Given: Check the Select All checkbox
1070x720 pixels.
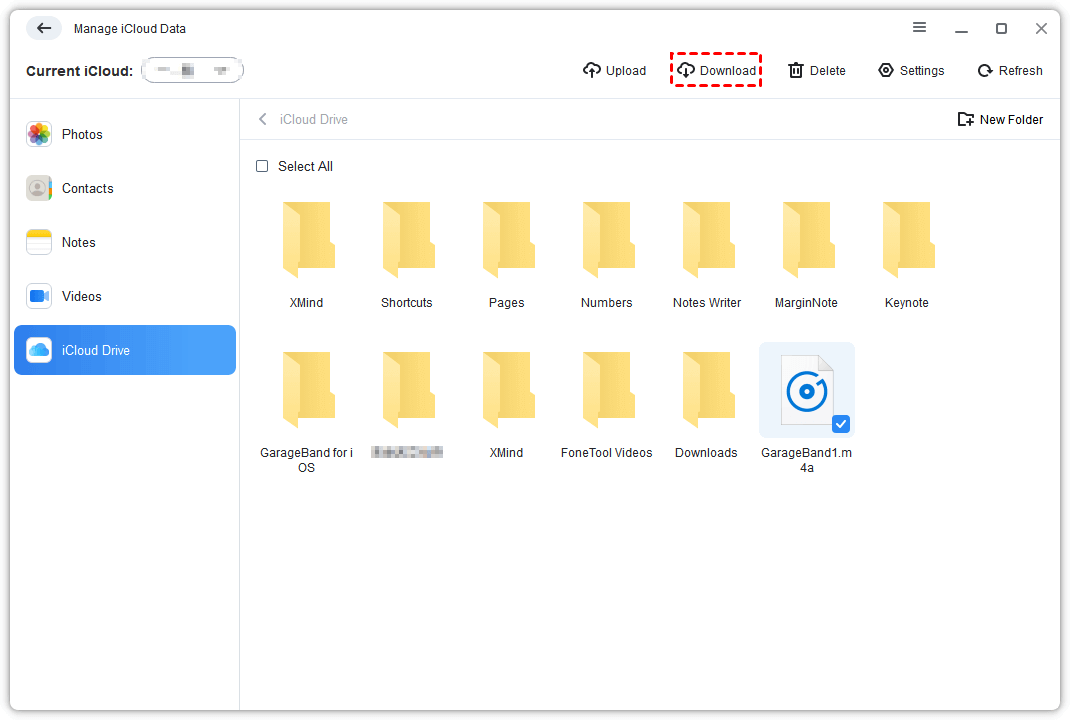Looking at the screenshot, I should (262, 166).
